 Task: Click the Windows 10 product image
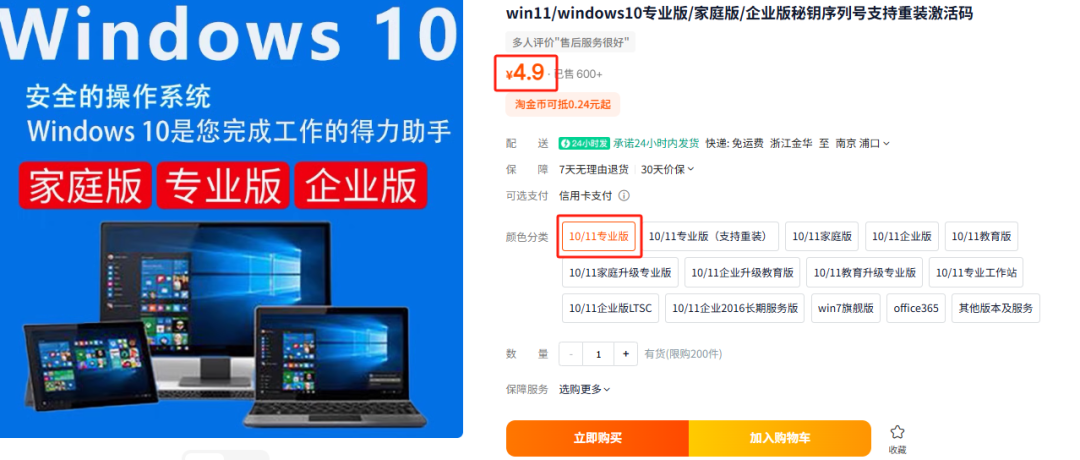coord(231,219)
